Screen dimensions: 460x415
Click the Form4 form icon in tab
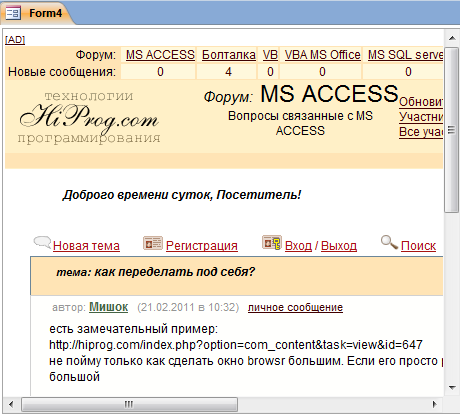[x=13, y=14]
